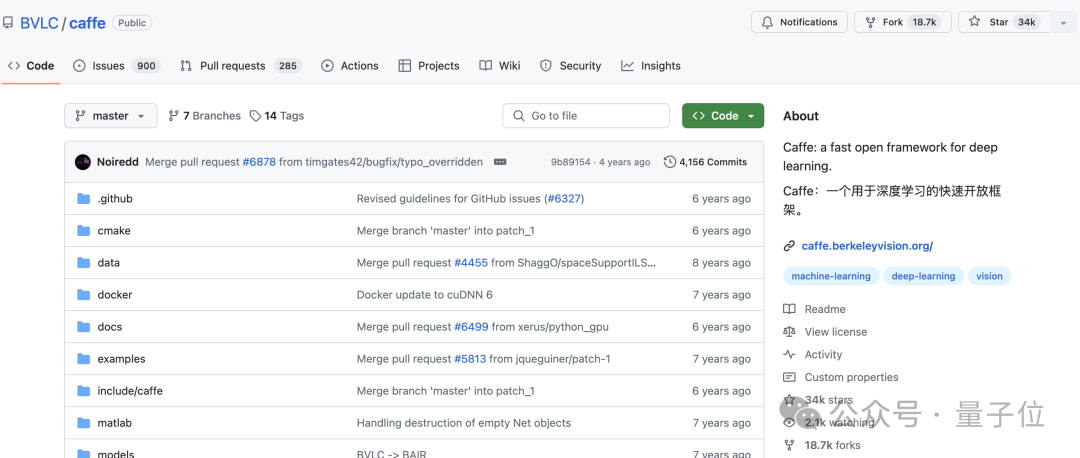Open the .github folder name
This screenshot has height=458, width=1080.
coord(115,198)
